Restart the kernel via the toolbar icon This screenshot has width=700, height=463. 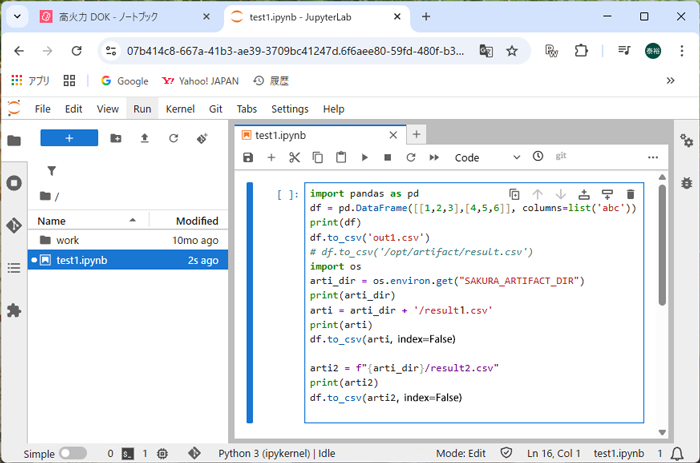[x=410, y=157]
